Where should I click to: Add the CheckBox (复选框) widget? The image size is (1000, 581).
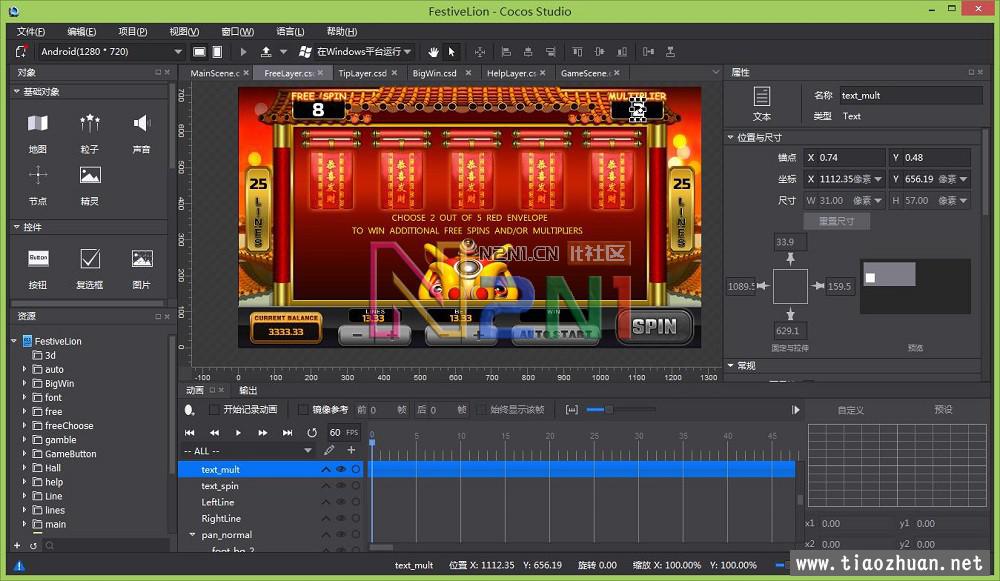click(x=90, y=269)
